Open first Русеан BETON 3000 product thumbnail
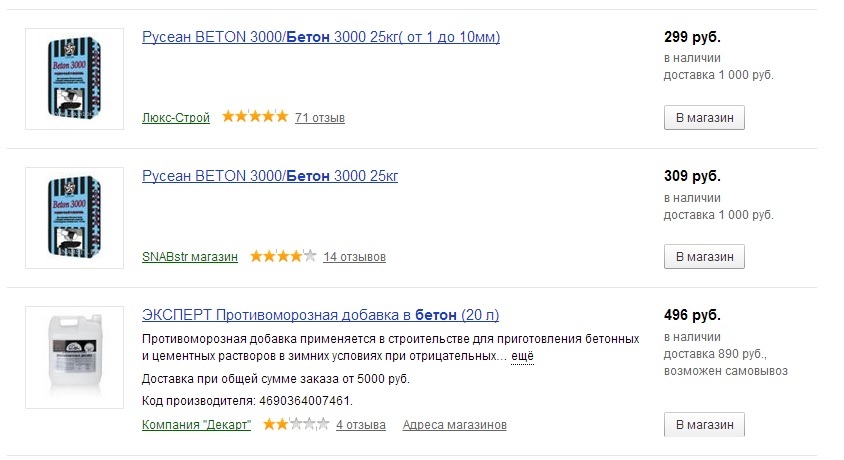Screen dimensions: 844x460 point(74,79)
